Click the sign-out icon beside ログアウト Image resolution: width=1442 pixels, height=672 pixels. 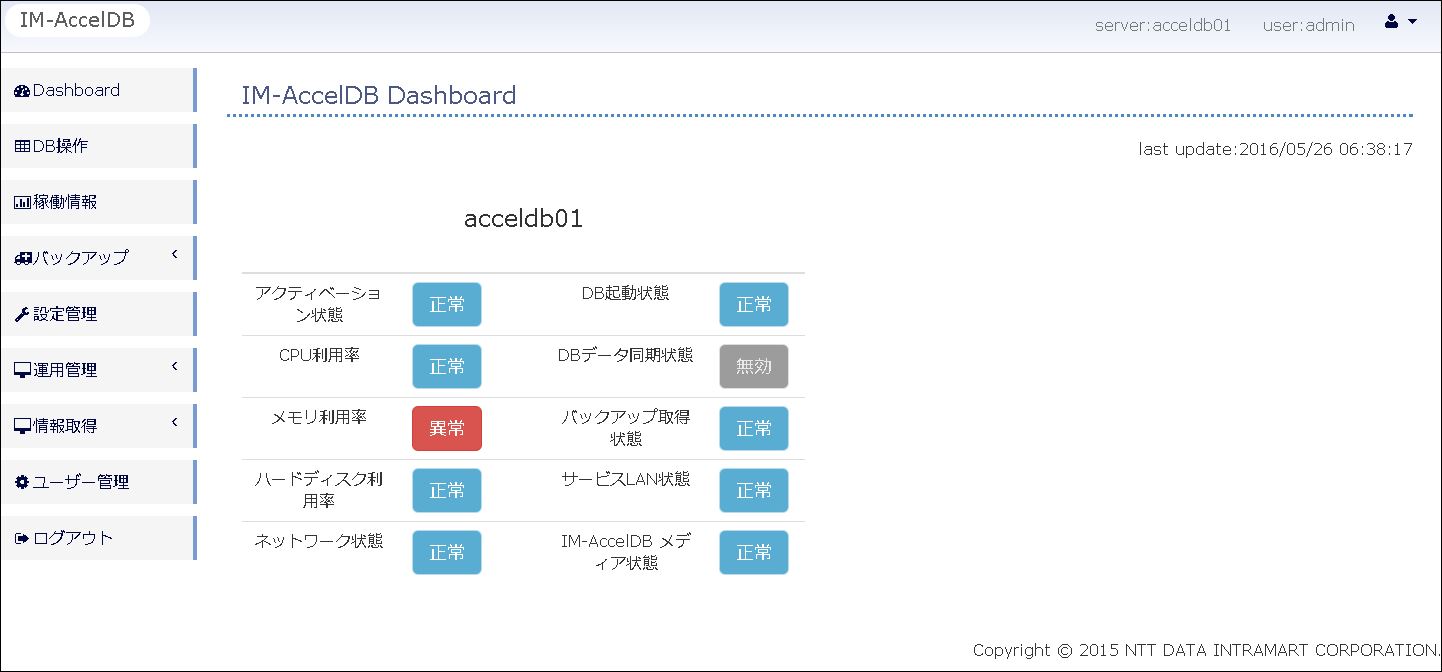(22, 539)
